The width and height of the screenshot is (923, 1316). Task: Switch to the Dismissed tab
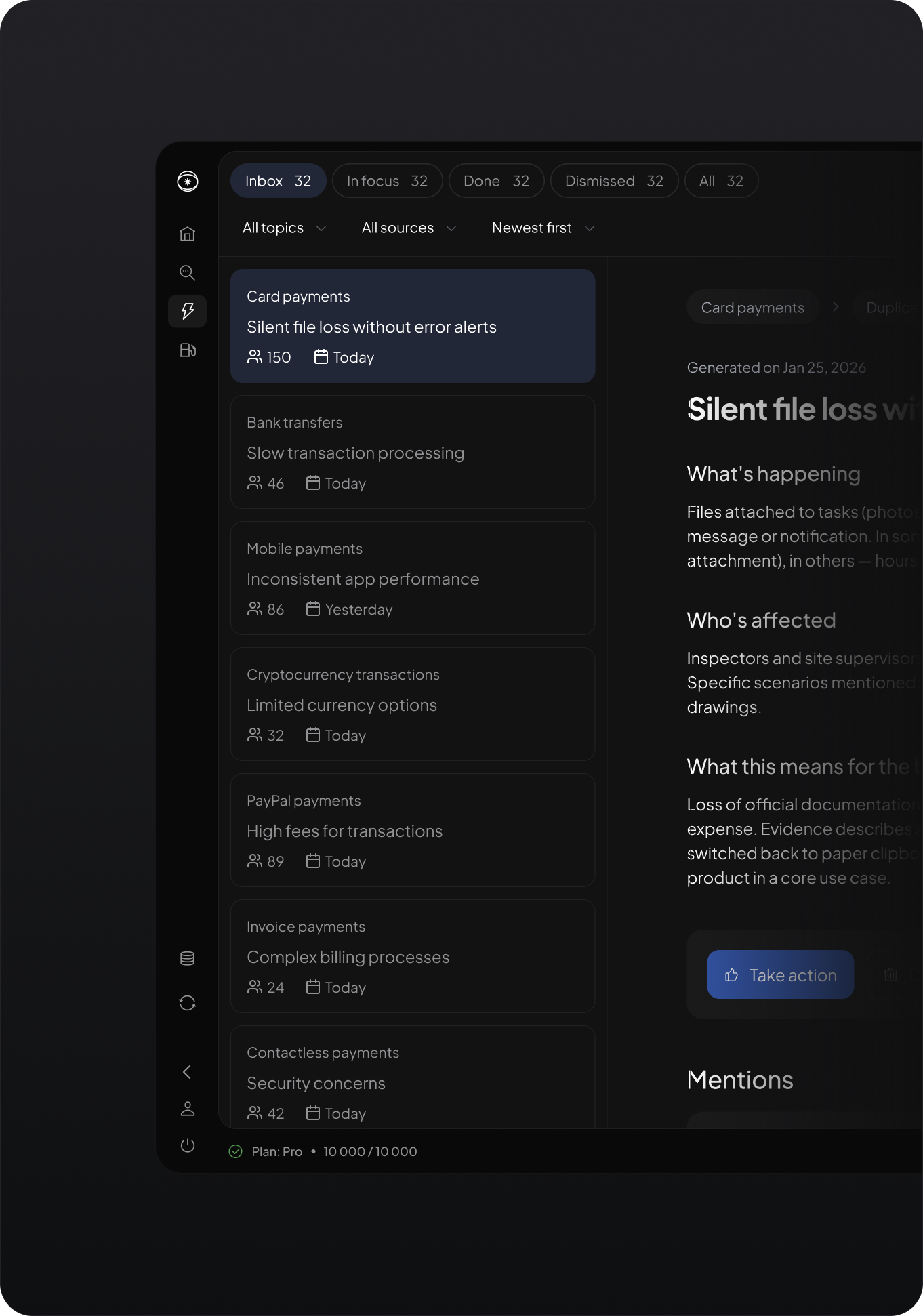coord(614,181)
